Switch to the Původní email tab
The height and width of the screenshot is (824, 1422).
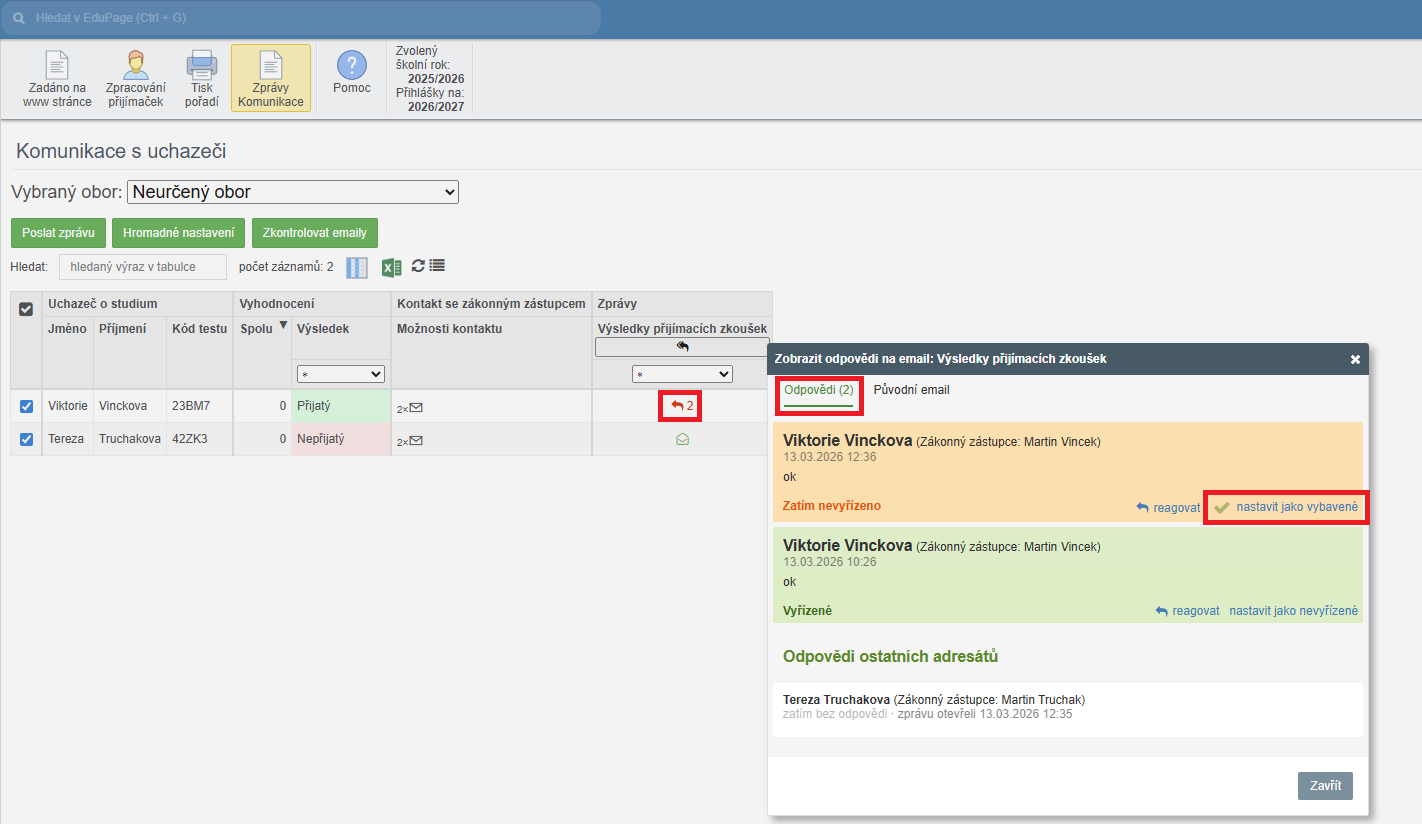pos(911,390)
